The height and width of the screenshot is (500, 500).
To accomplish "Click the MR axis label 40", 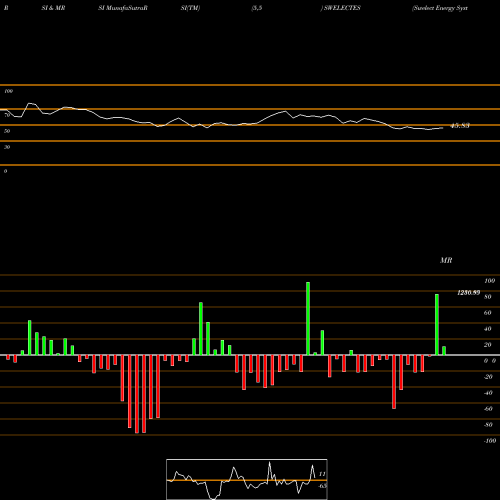I will [x=488, y=329].
